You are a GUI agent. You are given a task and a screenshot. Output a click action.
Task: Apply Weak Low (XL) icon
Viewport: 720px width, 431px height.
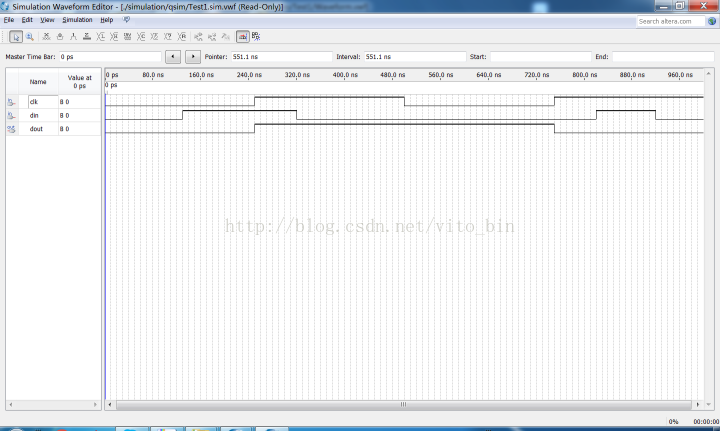pyautogui.click(x=101, y=37)
